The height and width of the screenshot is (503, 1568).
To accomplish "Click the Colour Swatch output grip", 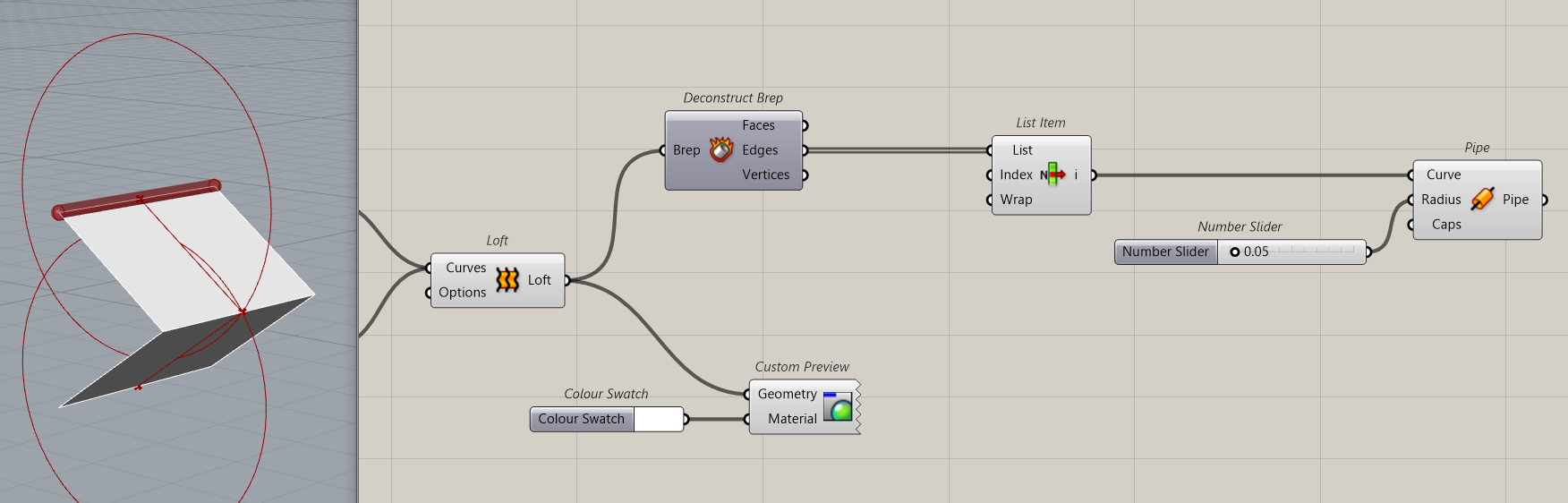I will click(686, 419).
